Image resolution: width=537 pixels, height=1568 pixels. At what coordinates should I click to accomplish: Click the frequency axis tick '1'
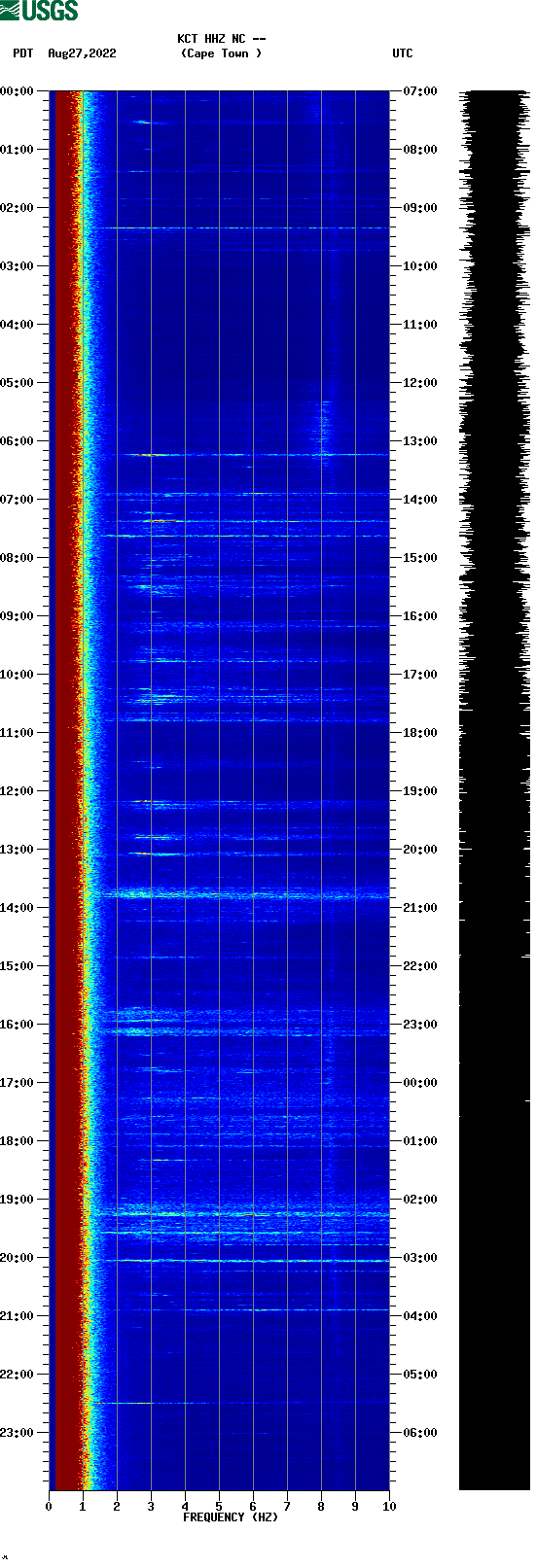[83, 1507]
